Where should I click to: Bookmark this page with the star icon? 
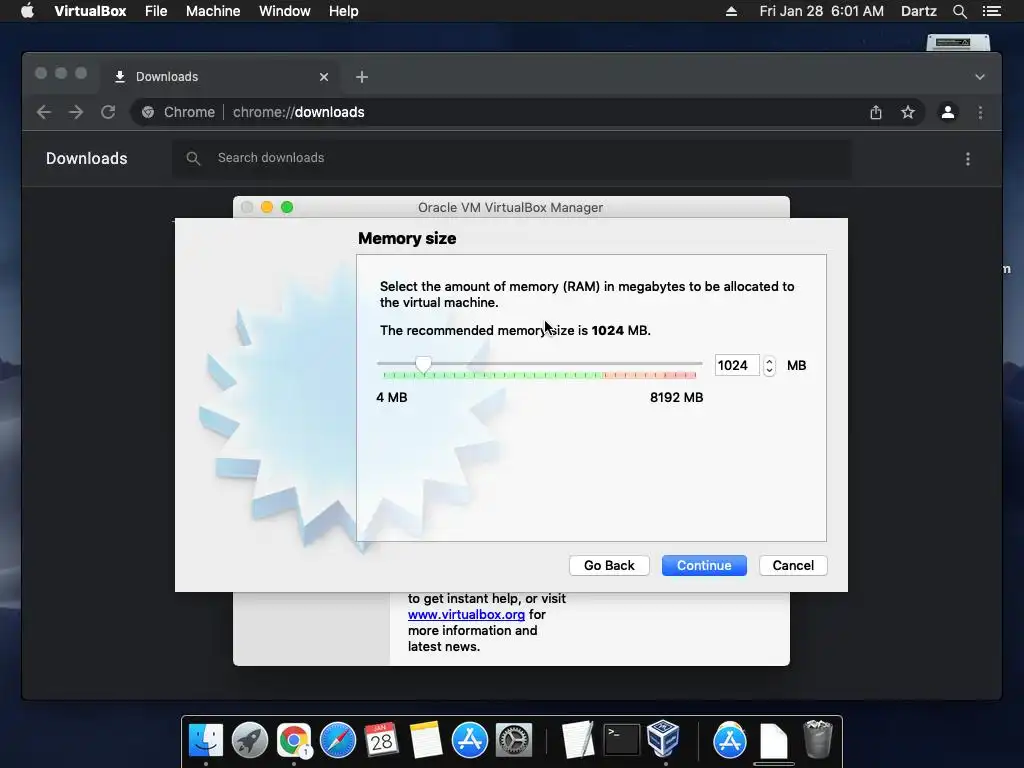pos(908,112)
